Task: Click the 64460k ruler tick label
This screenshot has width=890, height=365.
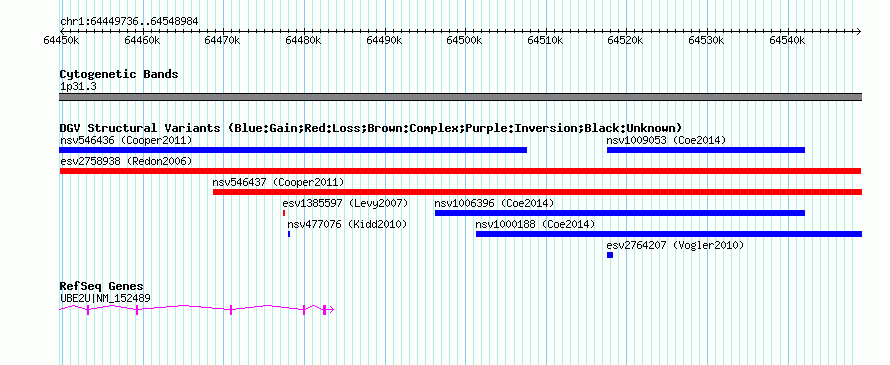Action: (x=142, y=40)
